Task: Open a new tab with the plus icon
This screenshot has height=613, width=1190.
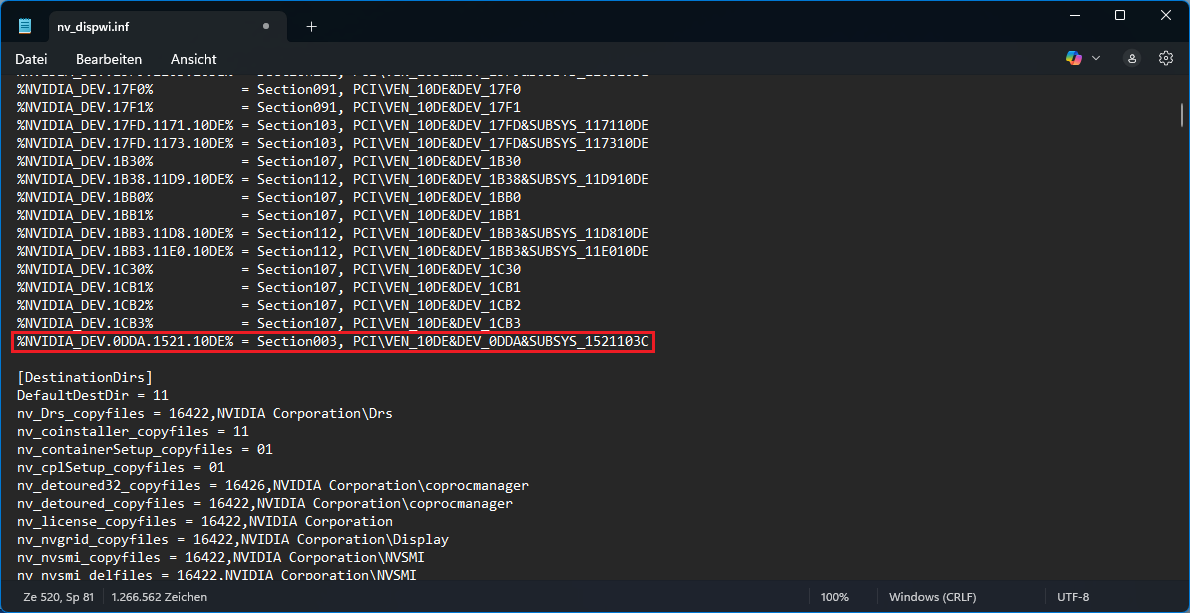Action: pyautogui.click(x=310, y=26)
